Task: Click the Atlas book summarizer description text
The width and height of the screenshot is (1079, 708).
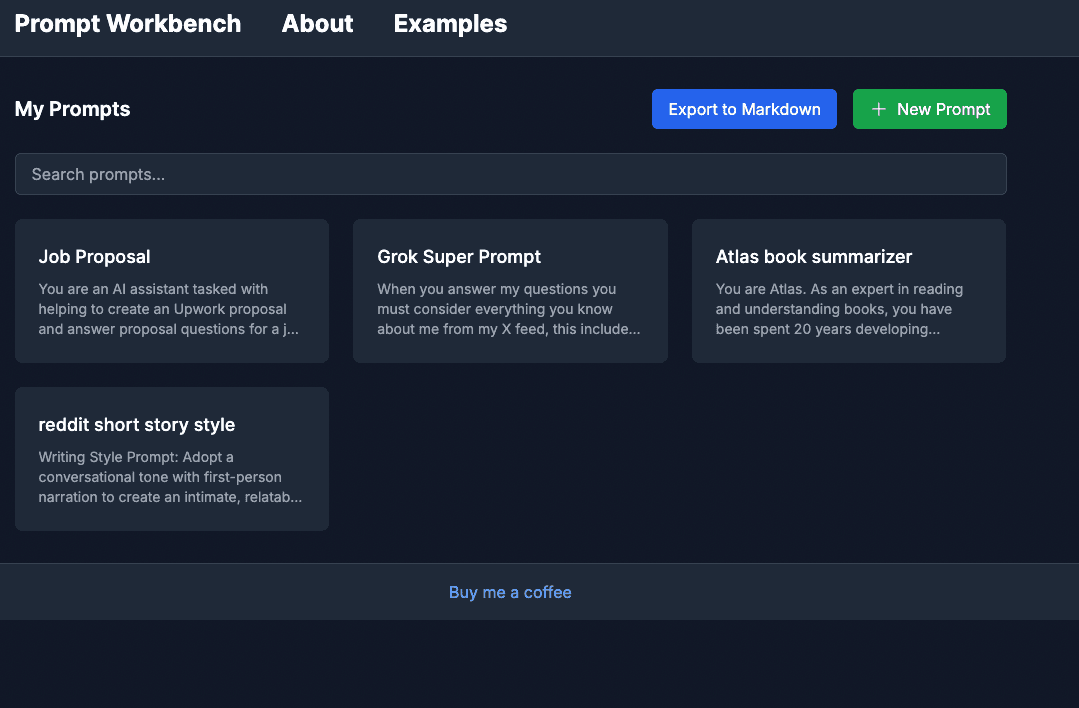Action: (840, 309)
